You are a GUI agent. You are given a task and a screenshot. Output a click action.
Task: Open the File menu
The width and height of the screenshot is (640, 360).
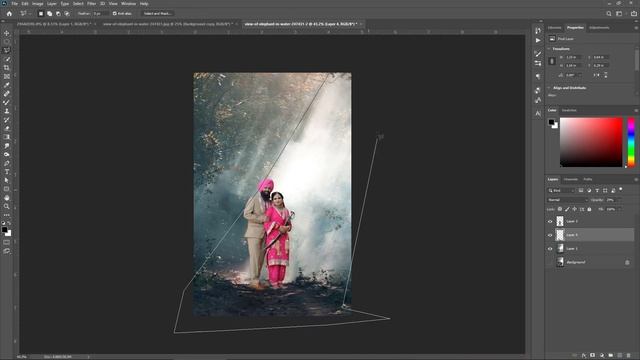click(x=15, y=4)
